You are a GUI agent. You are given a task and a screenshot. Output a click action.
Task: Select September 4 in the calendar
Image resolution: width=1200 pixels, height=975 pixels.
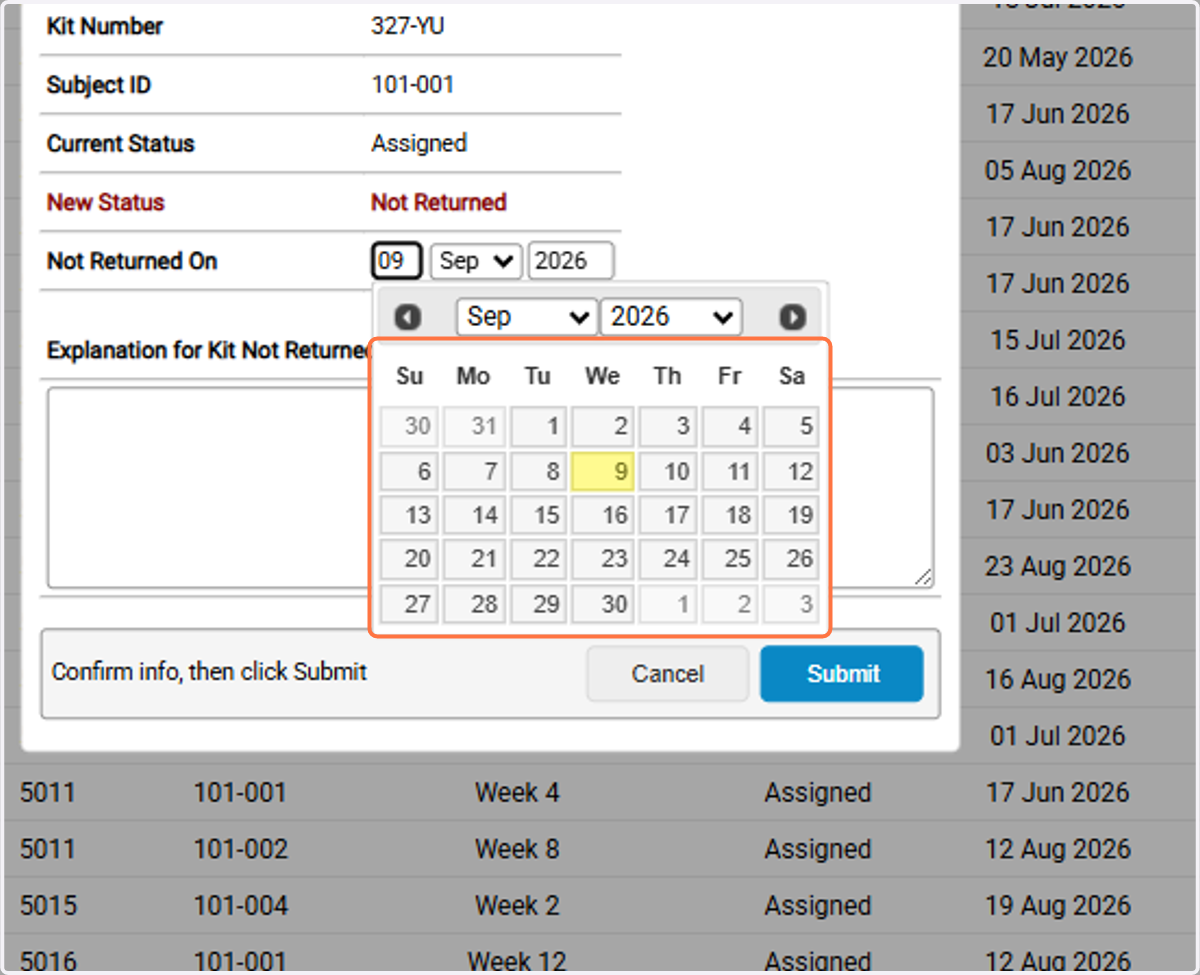point(730,427)
